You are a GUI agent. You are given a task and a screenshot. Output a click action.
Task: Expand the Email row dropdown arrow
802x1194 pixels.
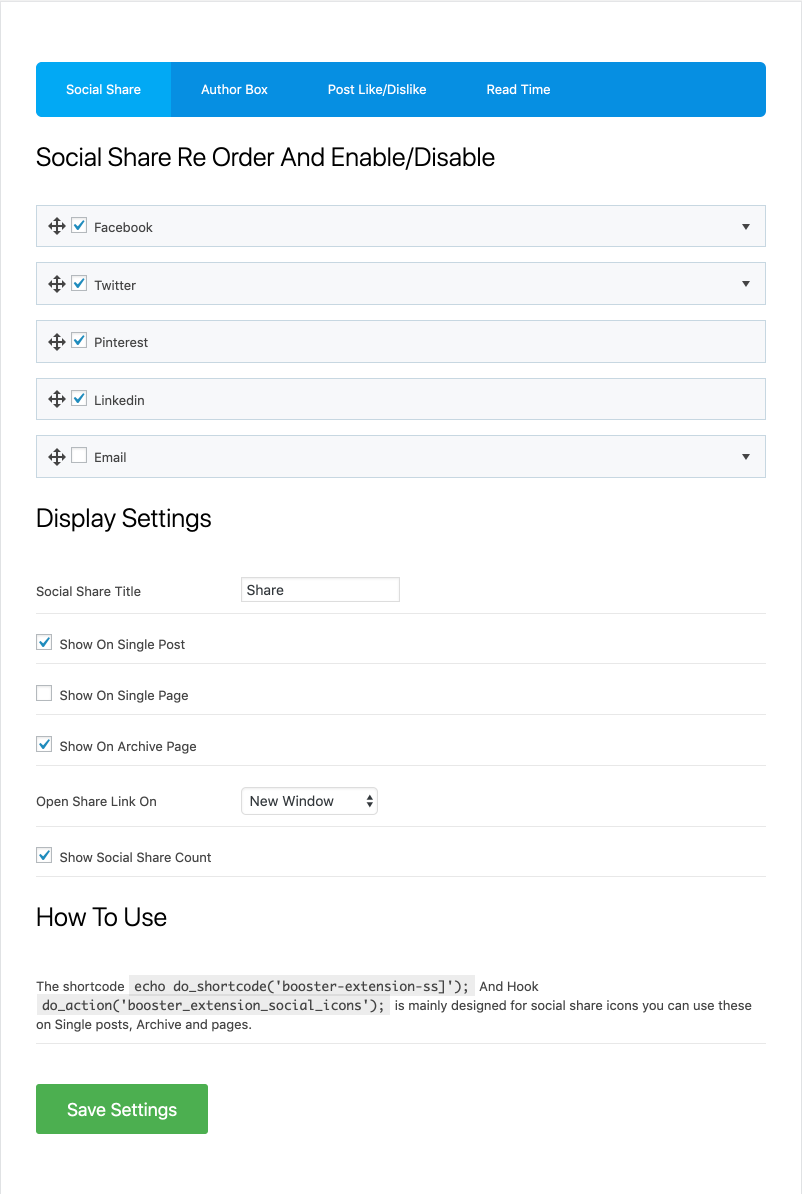[x=746, y=457]
